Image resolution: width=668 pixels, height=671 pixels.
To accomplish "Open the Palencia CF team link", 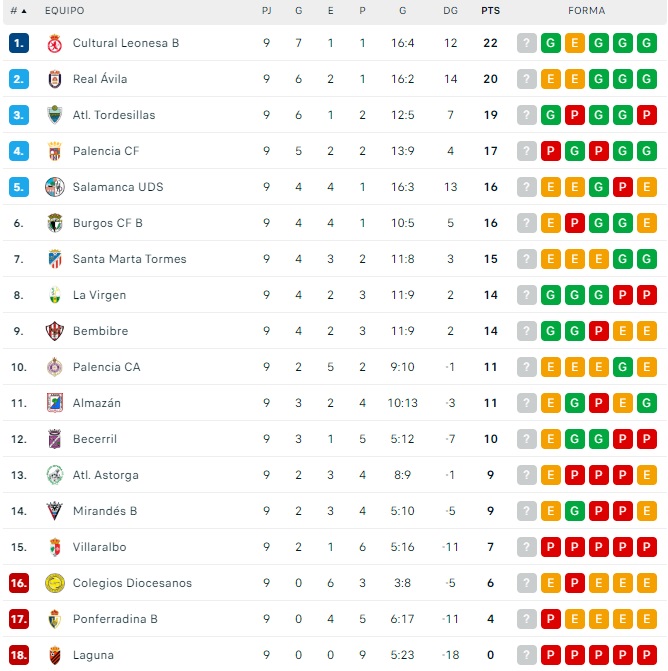I will tap(106, 151).
